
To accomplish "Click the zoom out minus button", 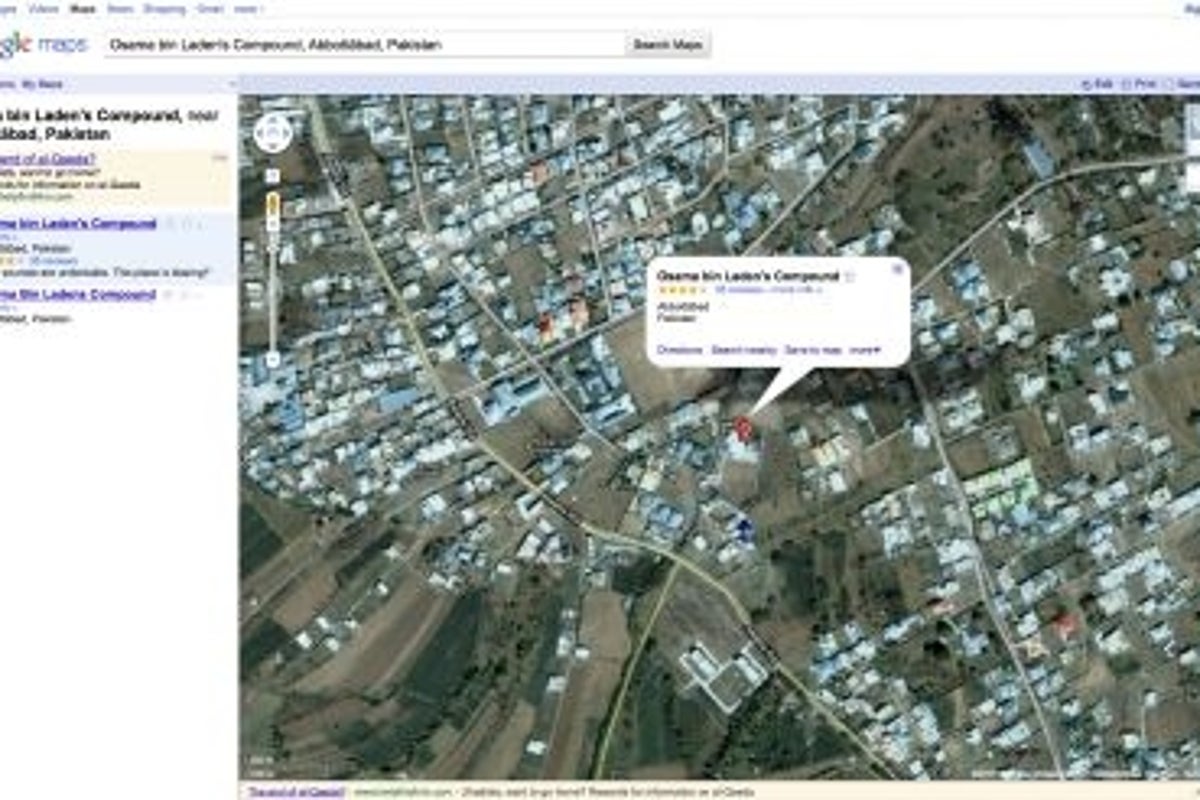I will [273, 359].
